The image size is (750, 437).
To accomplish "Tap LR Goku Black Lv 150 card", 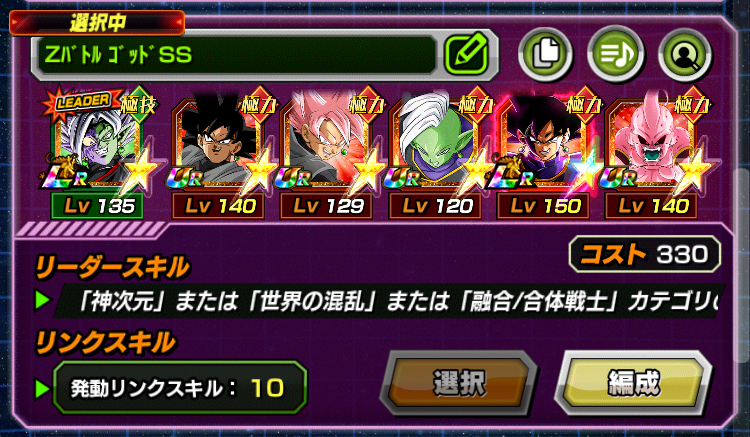I will click(x=543, y=153).
